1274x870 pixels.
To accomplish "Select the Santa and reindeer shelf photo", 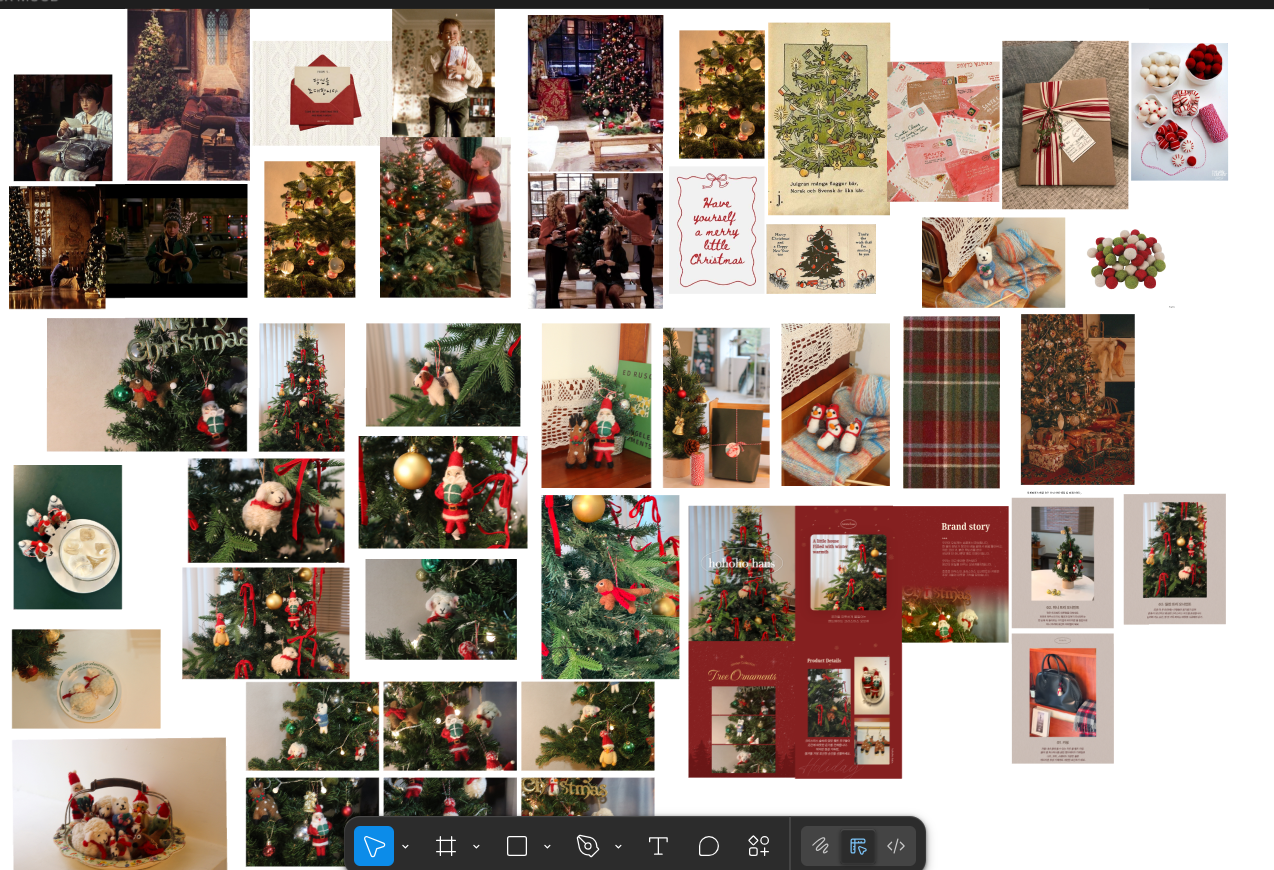I will tap(596, 405).
